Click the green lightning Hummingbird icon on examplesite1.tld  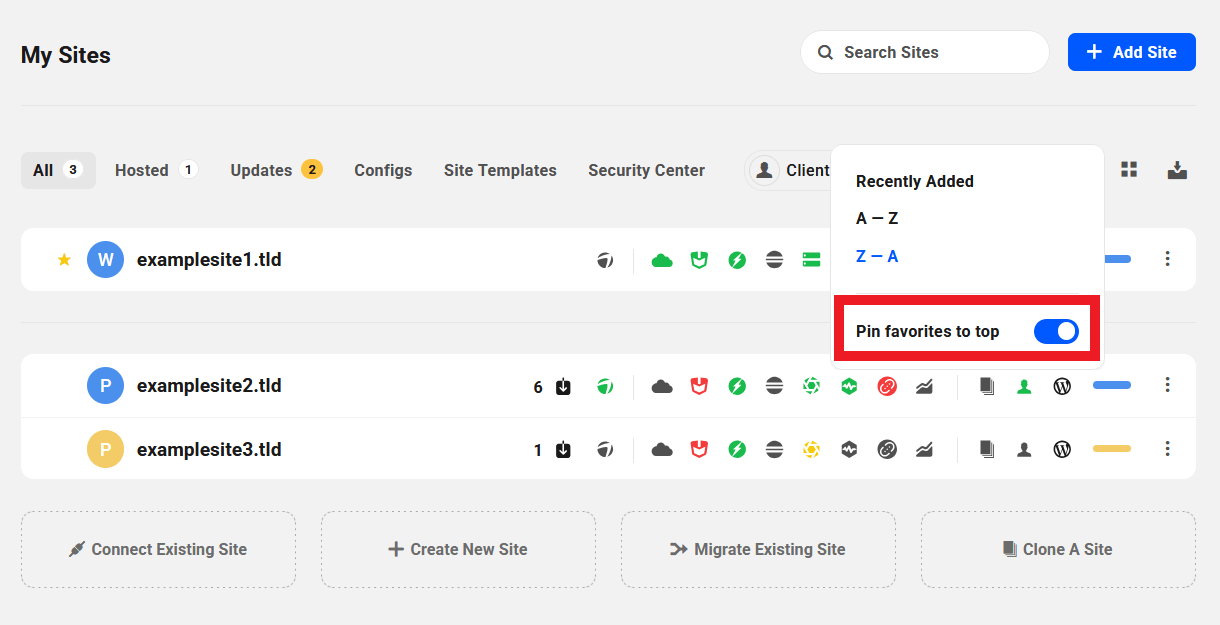pos(737,261)
